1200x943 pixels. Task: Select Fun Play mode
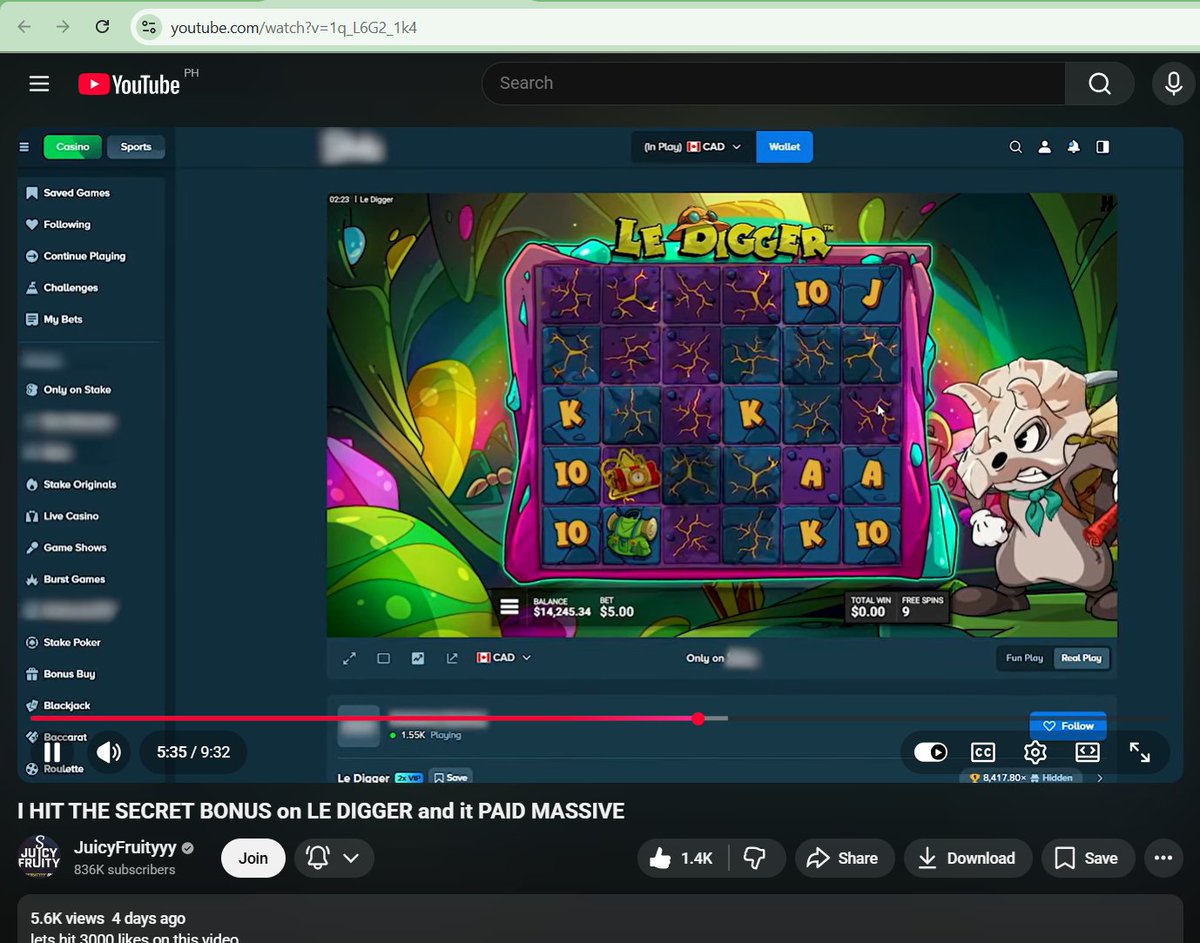click(x=1024, y=658)
